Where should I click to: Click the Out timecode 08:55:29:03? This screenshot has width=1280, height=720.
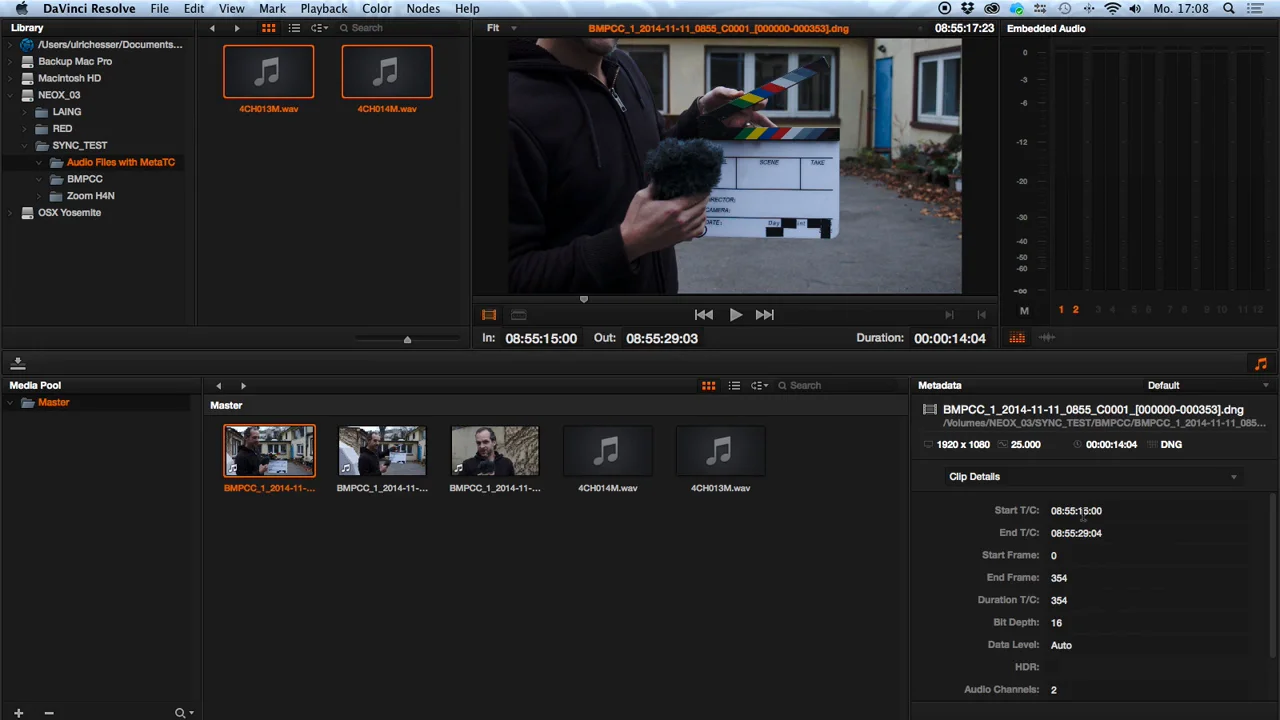coord(662,338)
